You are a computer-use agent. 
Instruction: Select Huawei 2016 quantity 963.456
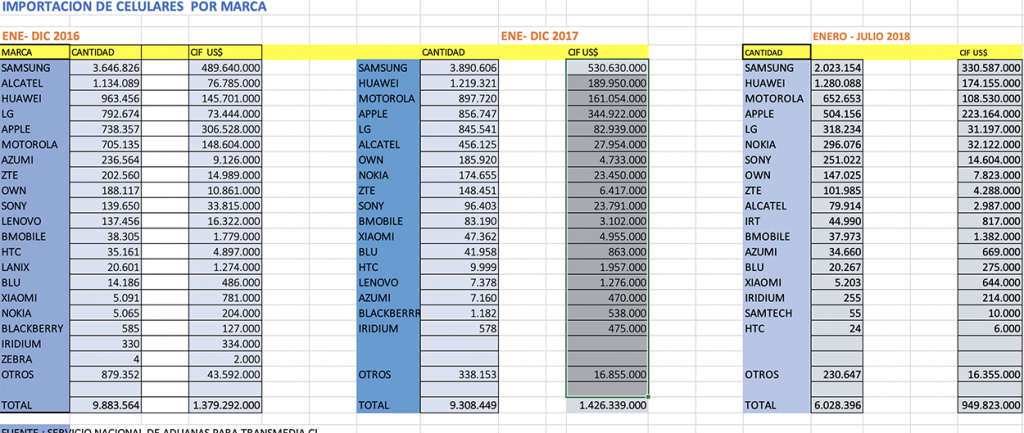coord(106,99)
